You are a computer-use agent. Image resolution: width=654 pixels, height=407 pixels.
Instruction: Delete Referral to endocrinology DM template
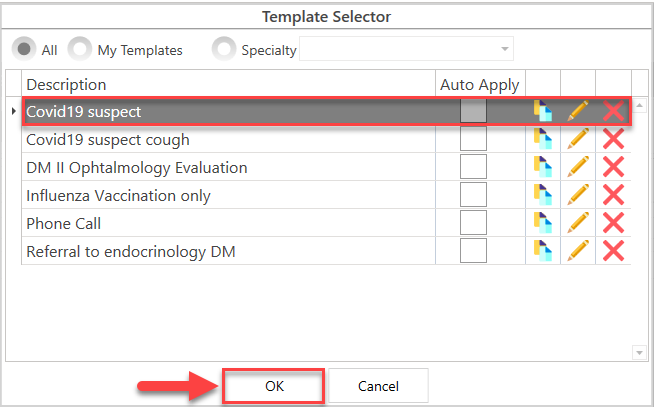point(613,251)
